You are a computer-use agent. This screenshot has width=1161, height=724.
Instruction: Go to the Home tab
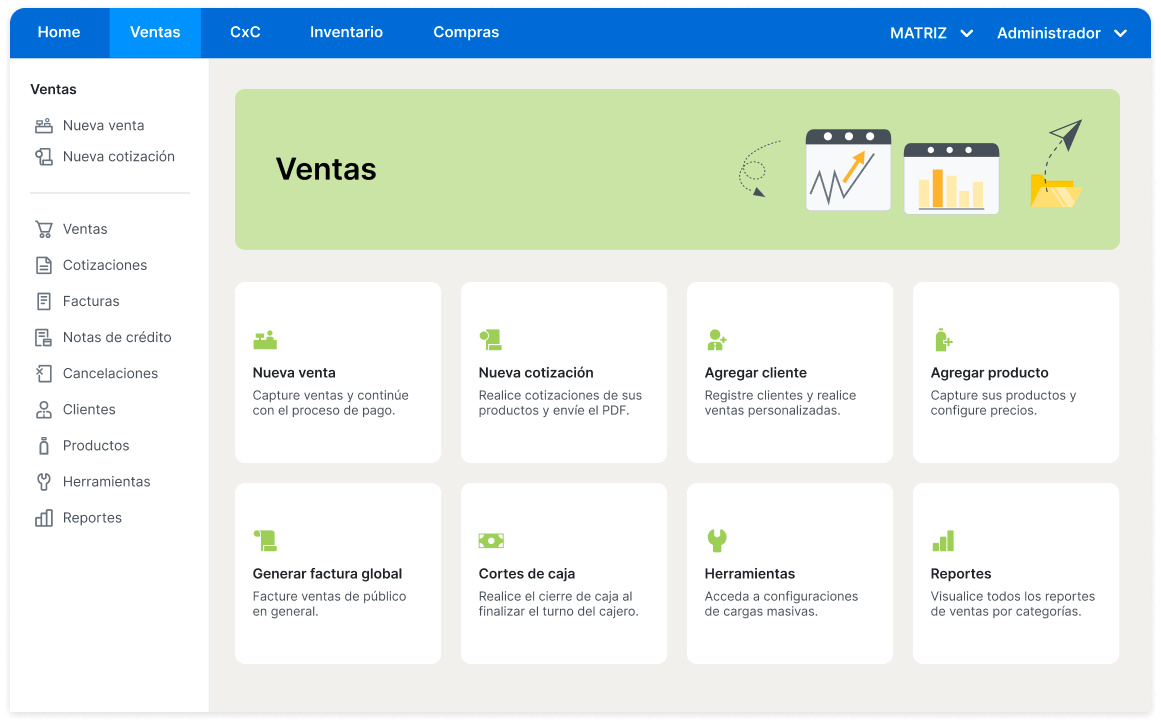click(x=59, y=33)
